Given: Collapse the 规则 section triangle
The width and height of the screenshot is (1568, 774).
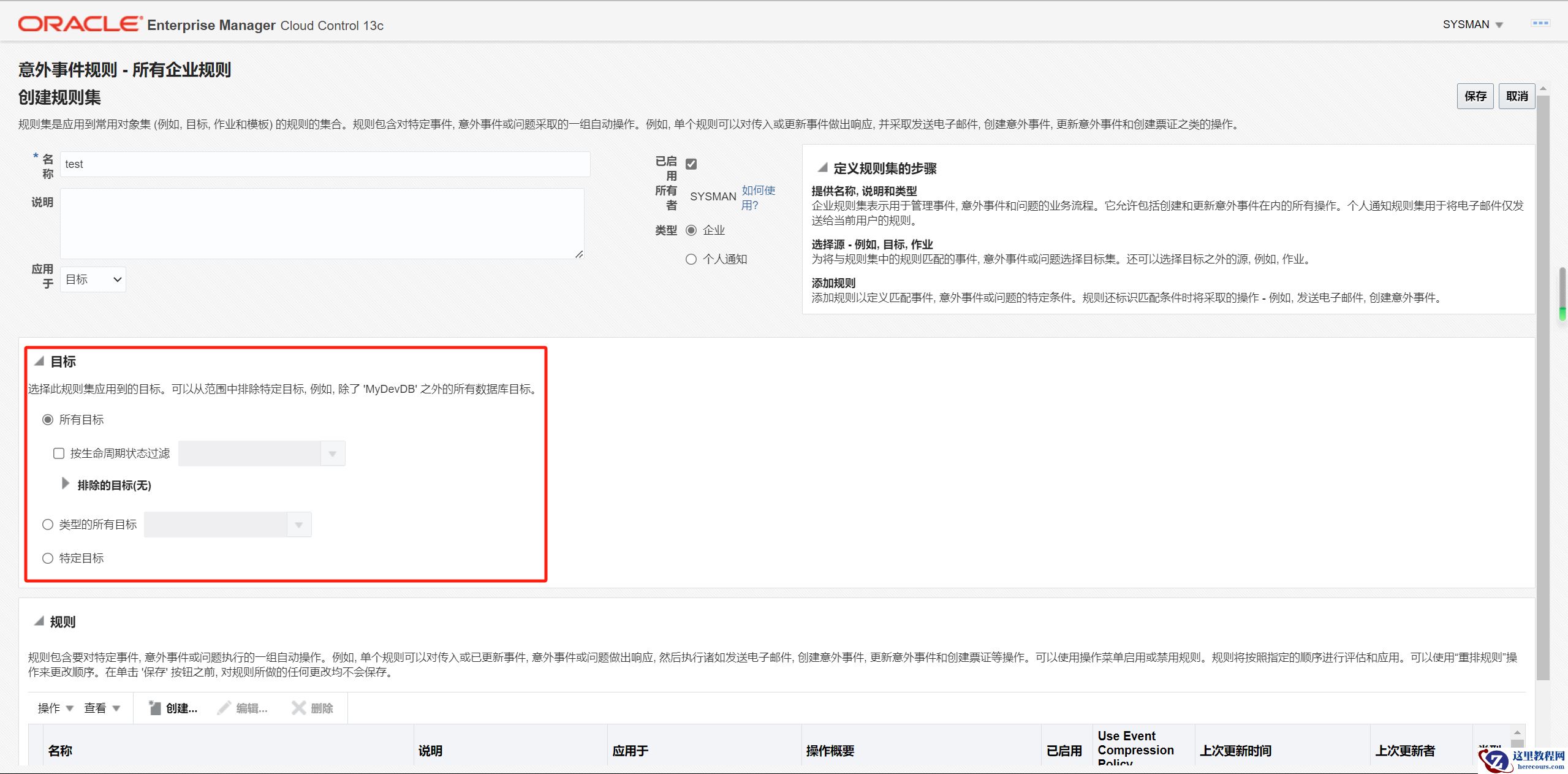Looking at the screenshot, I should [39, 621].
